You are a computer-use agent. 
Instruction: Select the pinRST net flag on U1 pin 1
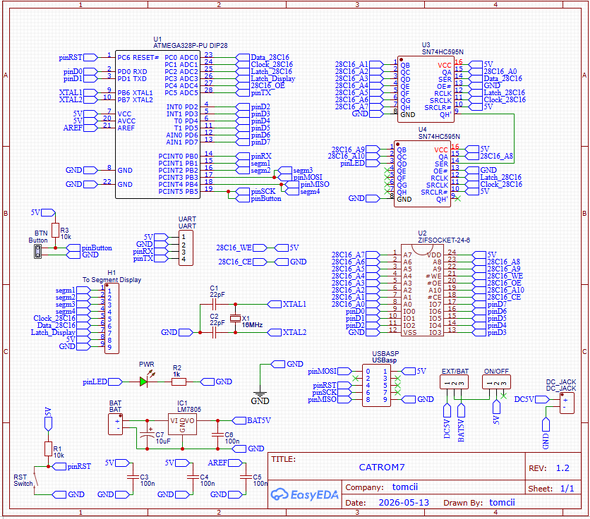point(78,58)
